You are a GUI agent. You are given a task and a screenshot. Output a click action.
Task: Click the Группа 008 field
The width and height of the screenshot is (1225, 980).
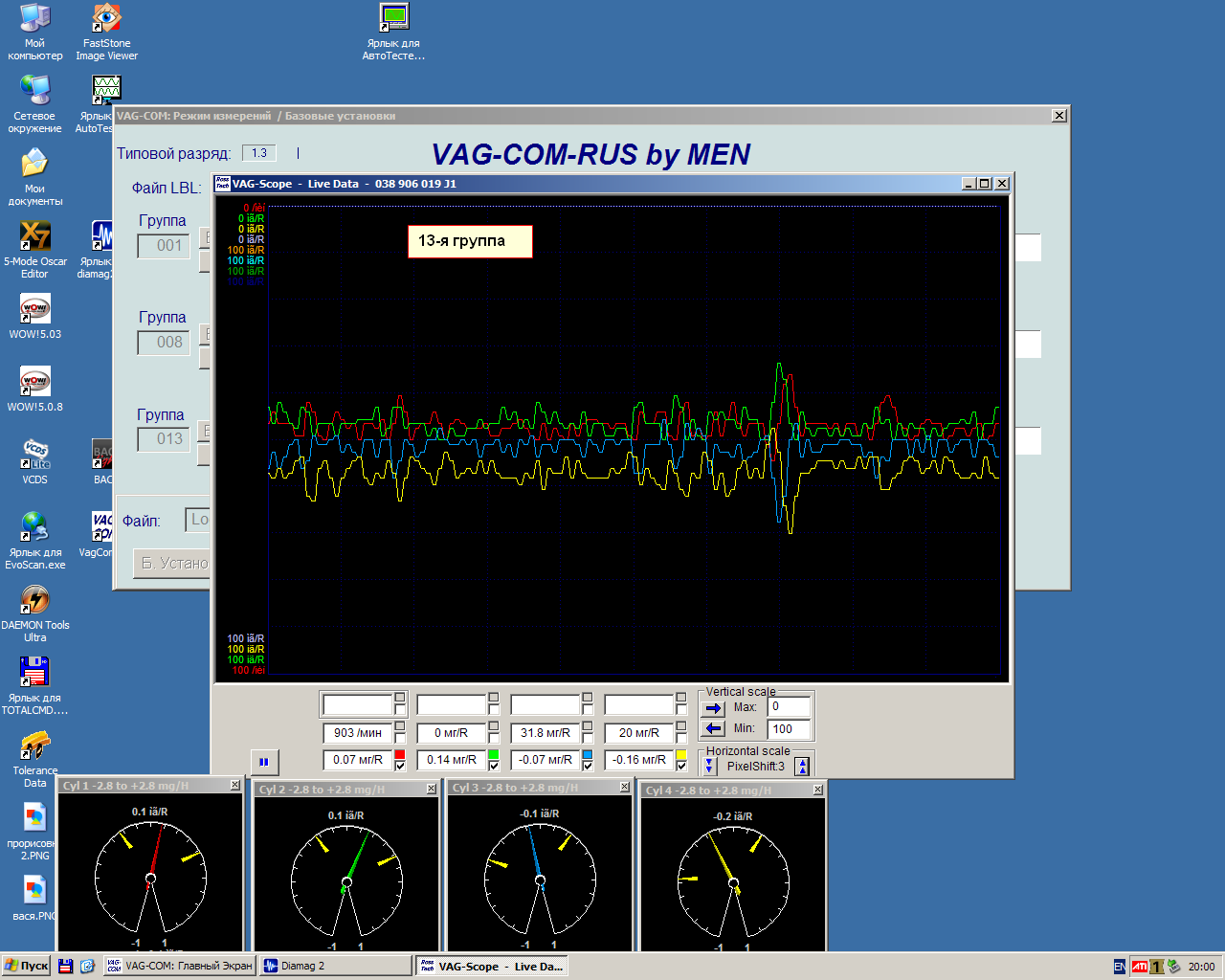tap(164, 343)
